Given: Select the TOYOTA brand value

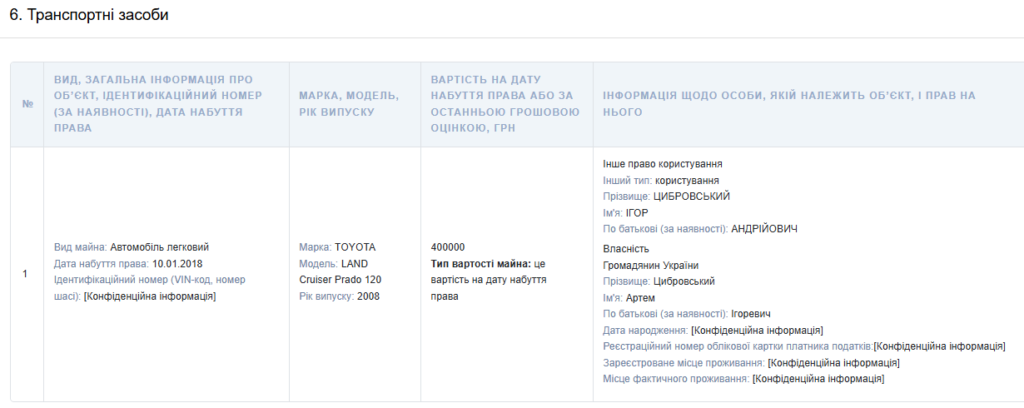Looking at the screenshot, I should [357, 247].
